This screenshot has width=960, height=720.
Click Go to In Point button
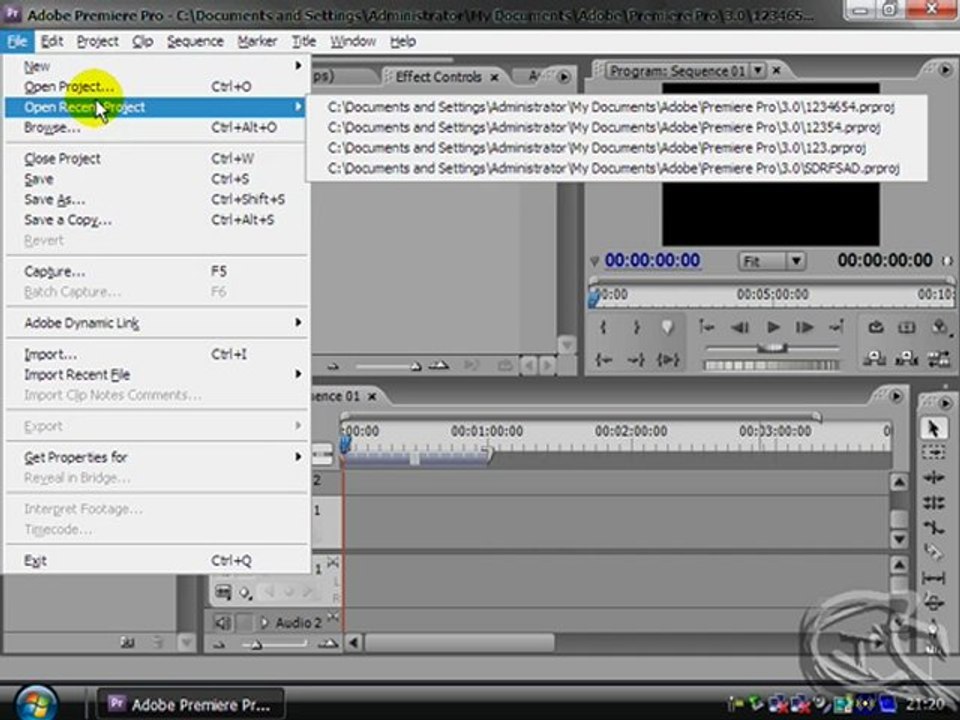[x=604, y=359]
